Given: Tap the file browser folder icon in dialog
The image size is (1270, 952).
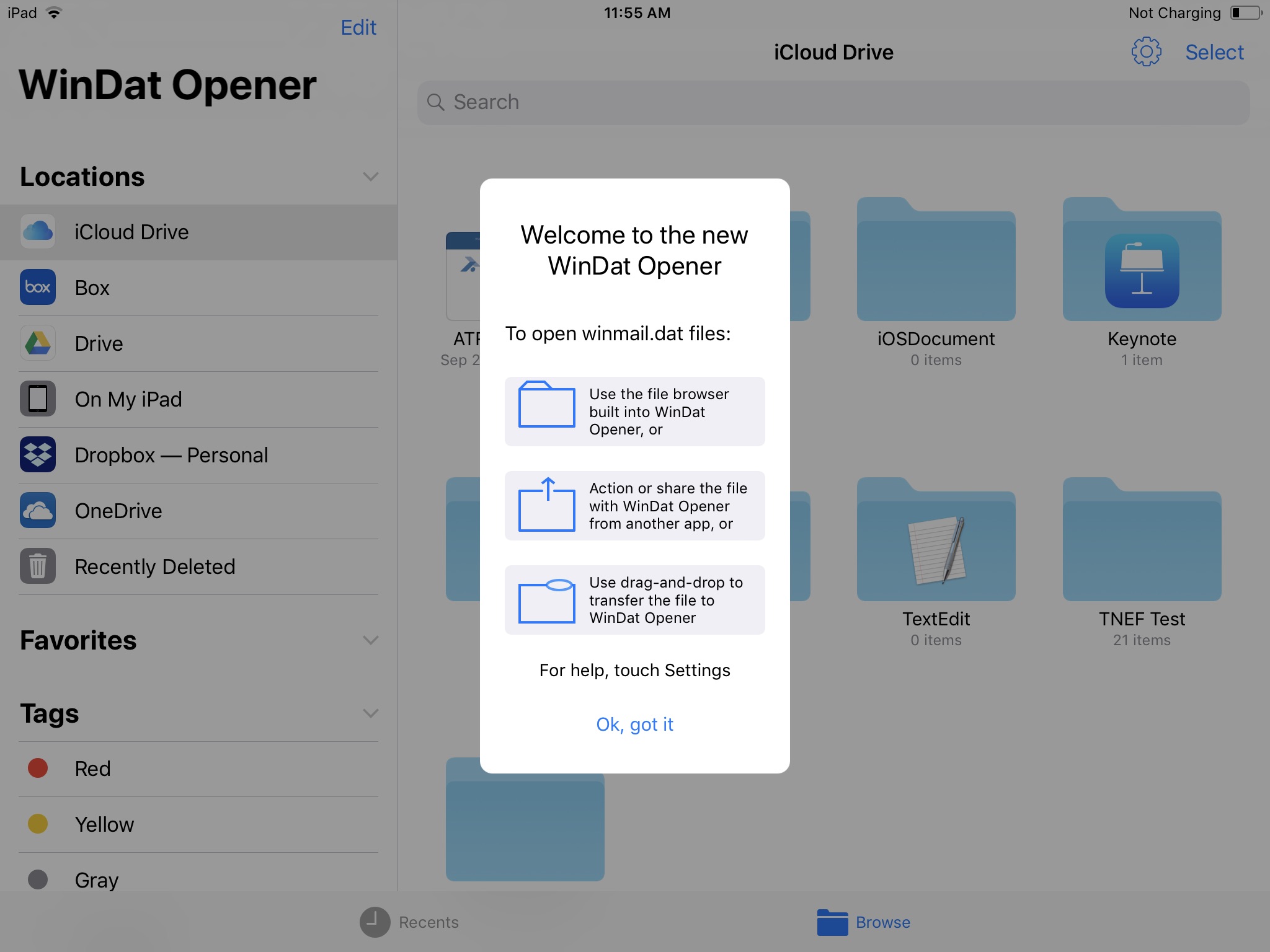Looking at the screenshot, I should coord(546,404).
